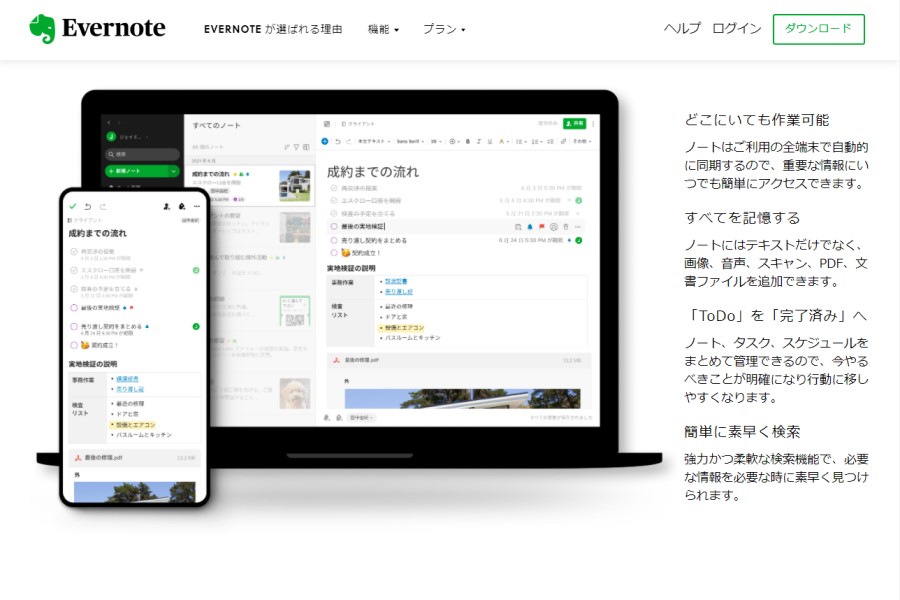Viewport: 900px width, 600px height.
Task: Click the insert link icon in the toolbar
Action: coord(563,141)
